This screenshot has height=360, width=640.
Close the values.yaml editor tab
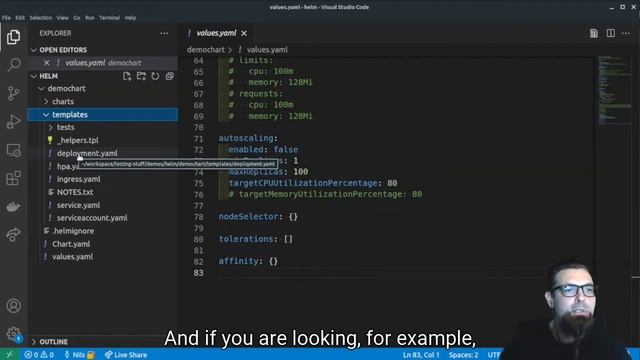click(244, 33)
